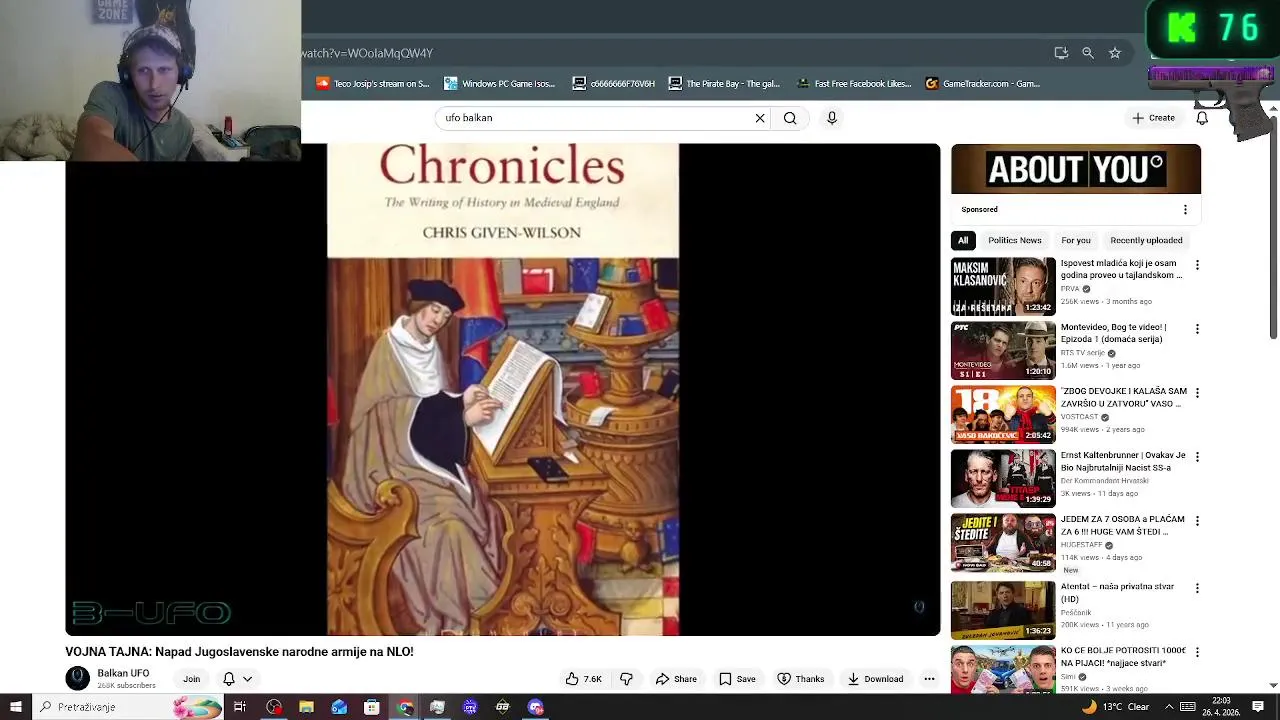
Task: Dislike the video with thumbs down
Action: [x=626, y=679]
